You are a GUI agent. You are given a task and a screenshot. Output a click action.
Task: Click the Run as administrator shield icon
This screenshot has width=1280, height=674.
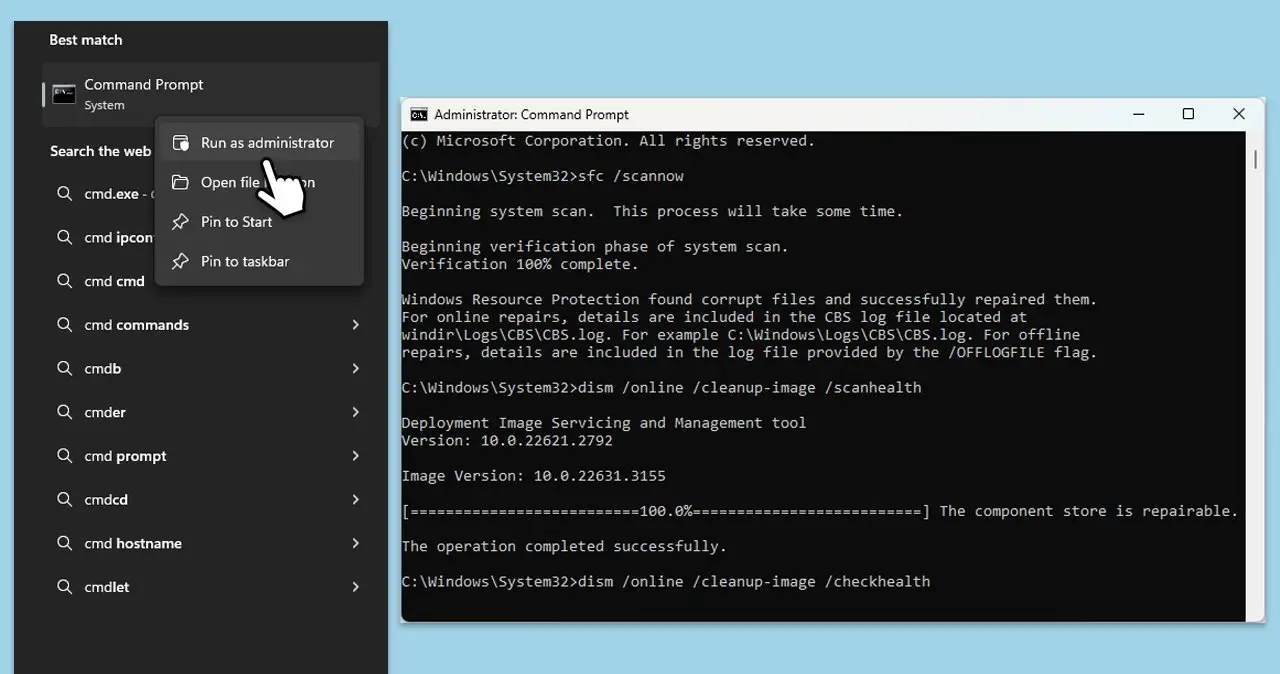(180, 143)
